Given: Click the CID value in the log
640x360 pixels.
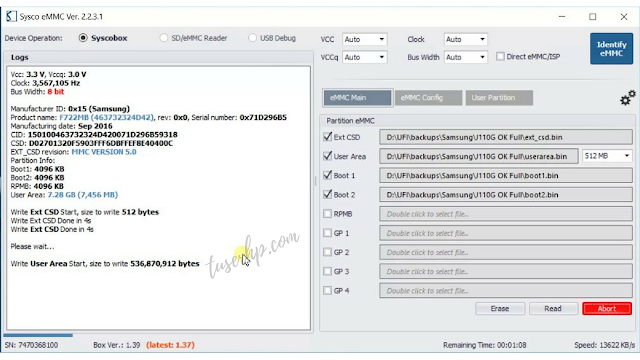Looking at the screenshot, I should pos(102,134).
